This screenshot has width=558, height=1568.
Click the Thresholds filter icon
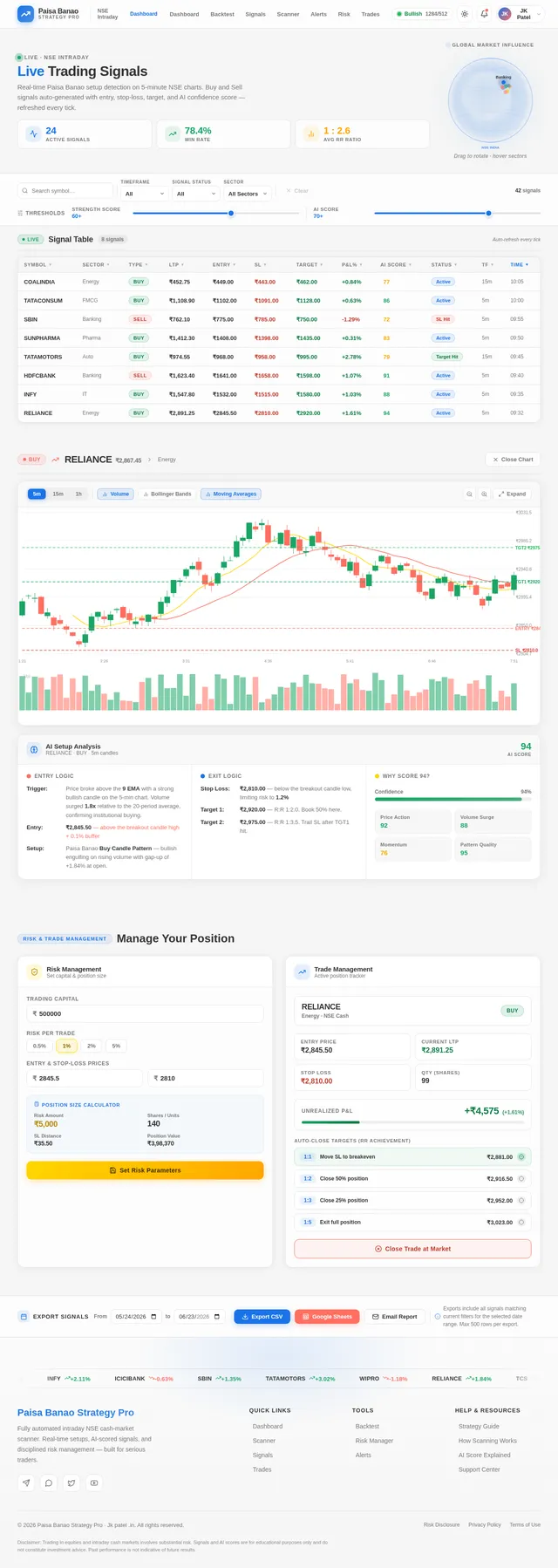pos(20,213)
